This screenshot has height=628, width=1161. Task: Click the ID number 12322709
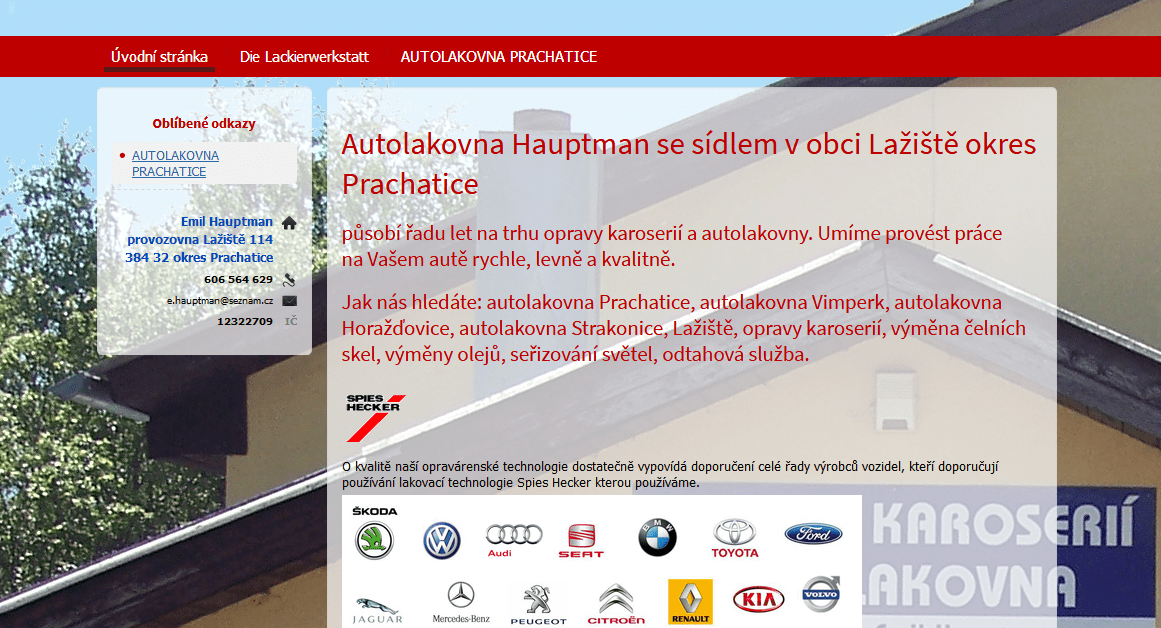click(245, 321)
